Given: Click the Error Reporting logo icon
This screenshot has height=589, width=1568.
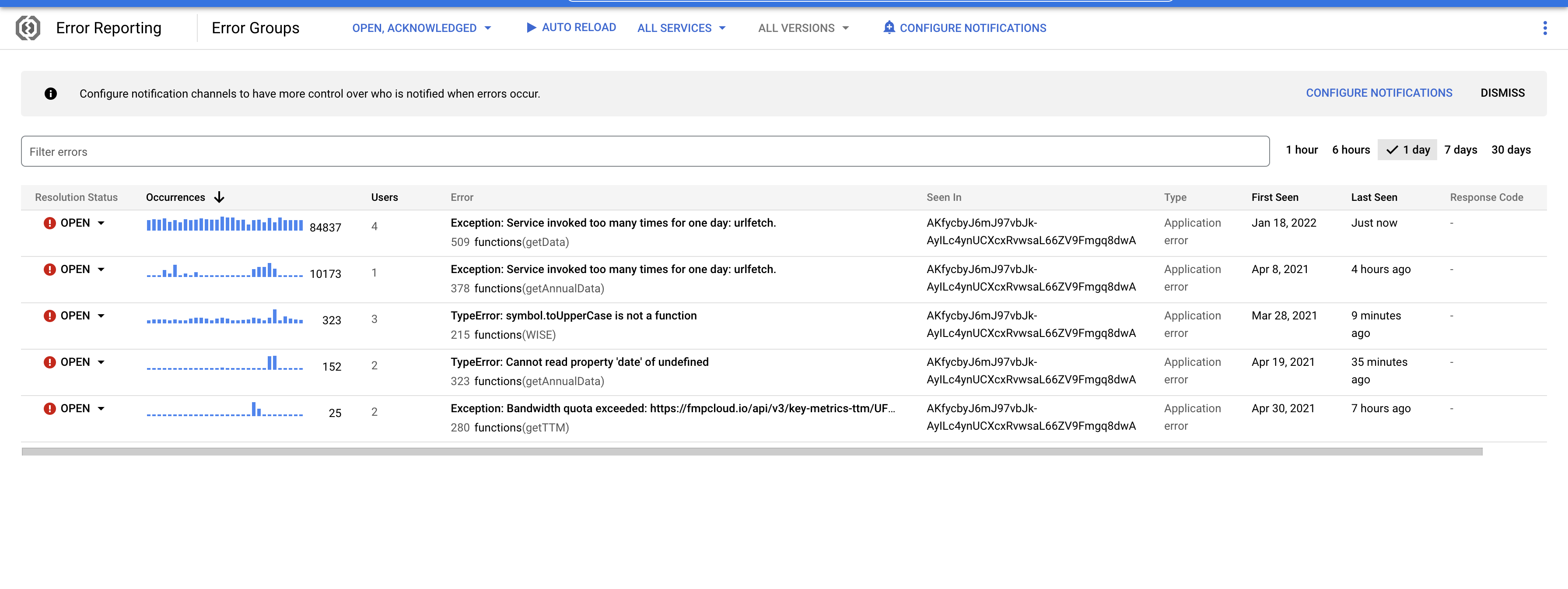Looking at the screenshot, I should [x=28, y=28].
